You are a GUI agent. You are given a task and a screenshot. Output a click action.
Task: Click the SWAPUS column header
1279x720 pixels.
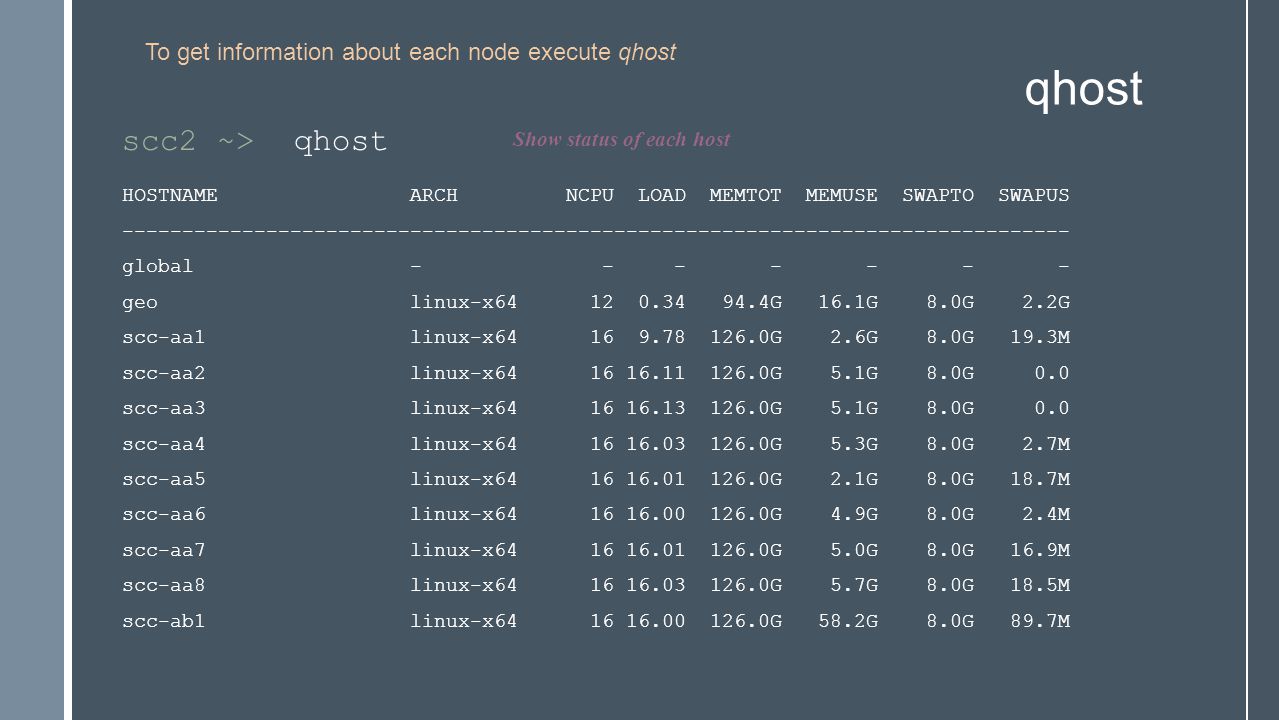click(x=1034, y=196)
